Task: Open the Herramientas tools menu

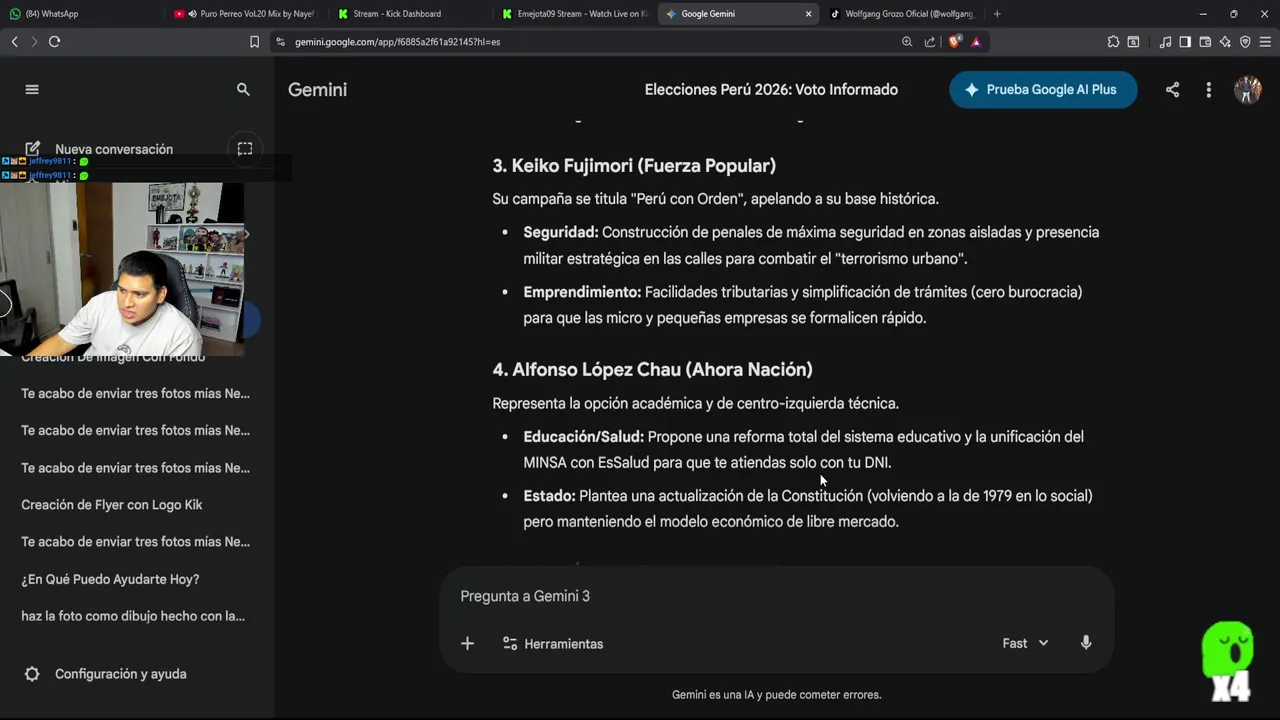Action: pos(553,643)
